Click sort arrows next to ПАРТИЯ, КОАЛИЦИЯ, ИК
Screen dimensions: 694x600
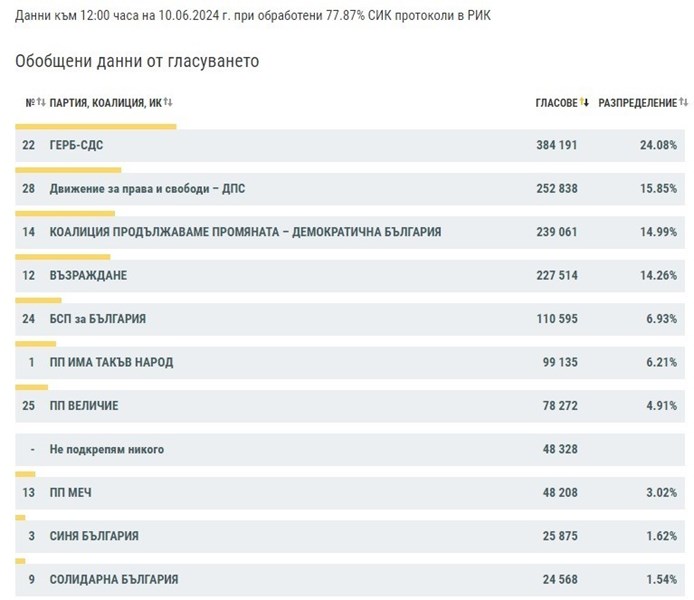pyautogui.click(x=168, y=102)
